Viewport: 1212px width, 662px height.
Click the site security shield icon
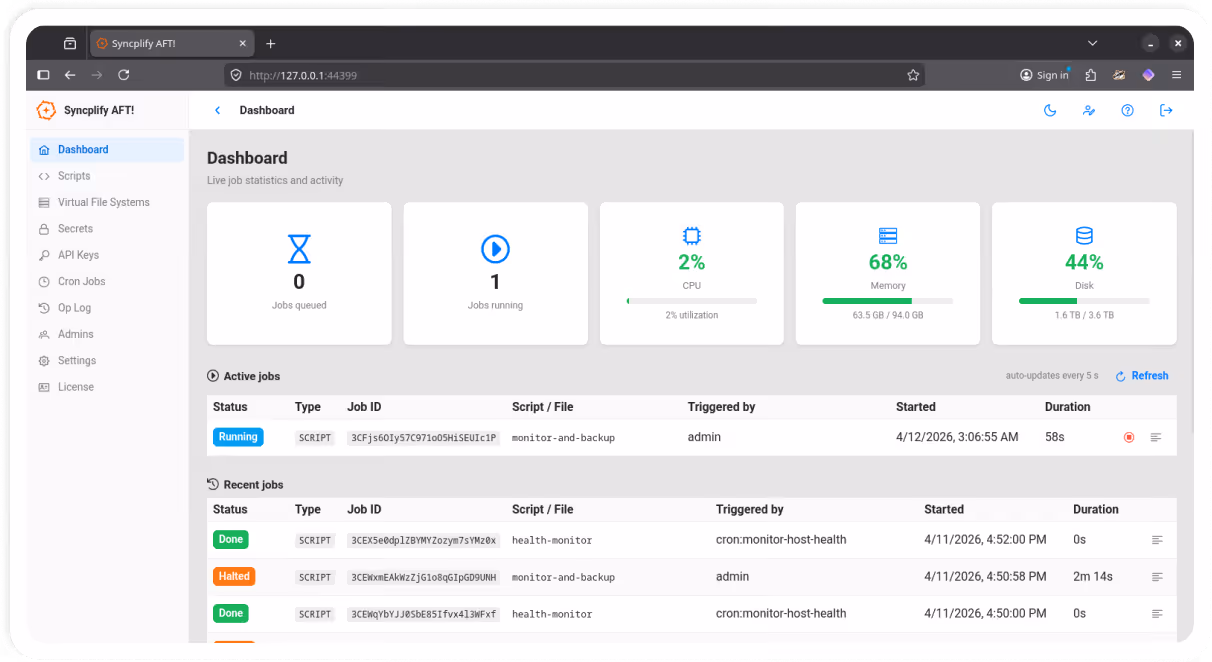236,75
